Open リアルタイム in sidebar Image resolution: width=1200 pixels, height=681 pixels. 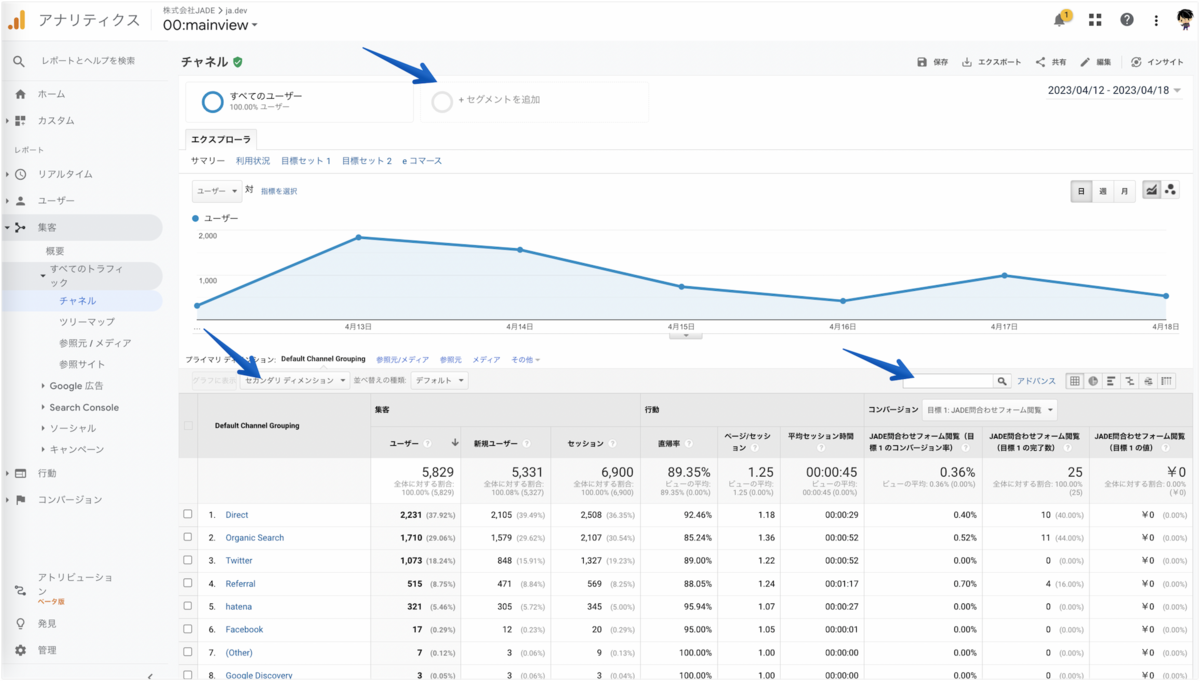tap(65, 174)
